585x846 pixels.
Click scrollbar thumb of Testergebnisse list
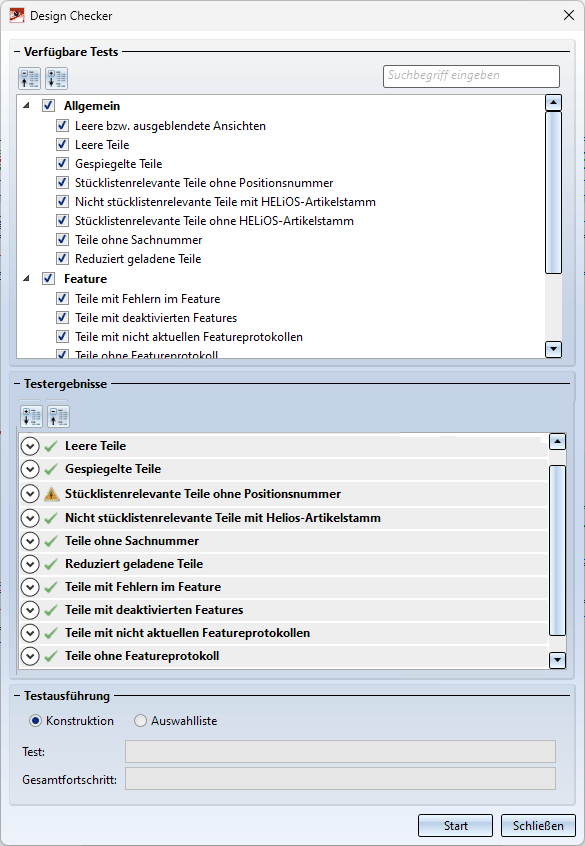point(557,550)
